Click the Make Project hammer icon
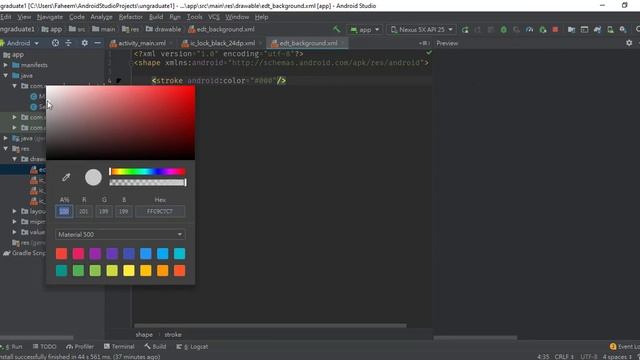The image size is (640, 360). [336, 29]
